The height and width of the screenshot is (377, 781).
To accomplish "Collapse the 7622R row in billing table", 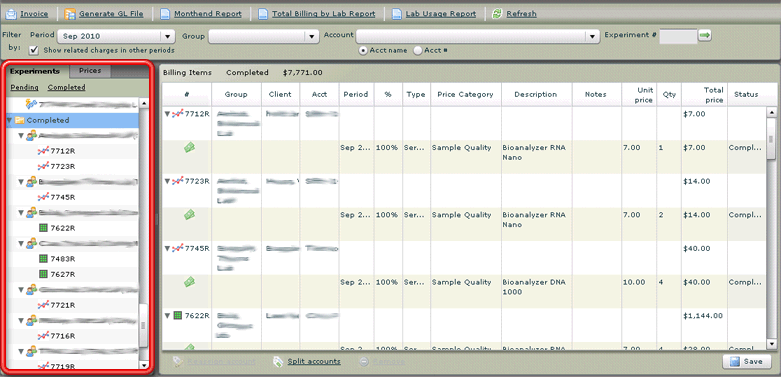I will 167,316.
